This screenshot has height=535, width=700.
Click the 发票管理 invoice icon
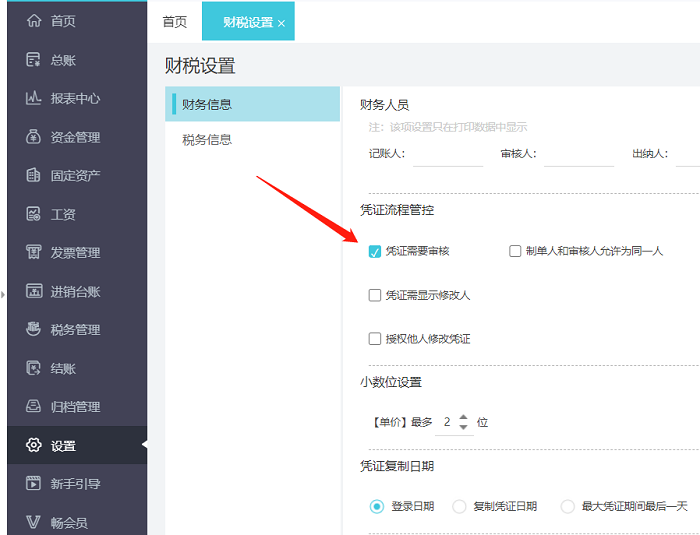pyautogui.click(x=33, y=252)
